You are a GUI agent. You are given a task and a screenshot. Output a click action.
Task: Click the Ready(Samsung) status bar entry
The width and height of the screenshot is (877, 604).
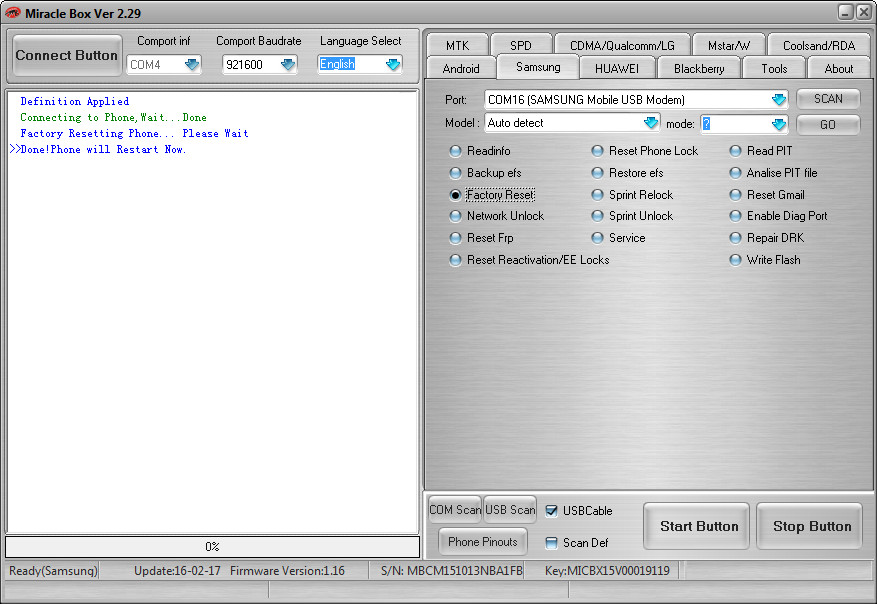click(x=53, y=571)
